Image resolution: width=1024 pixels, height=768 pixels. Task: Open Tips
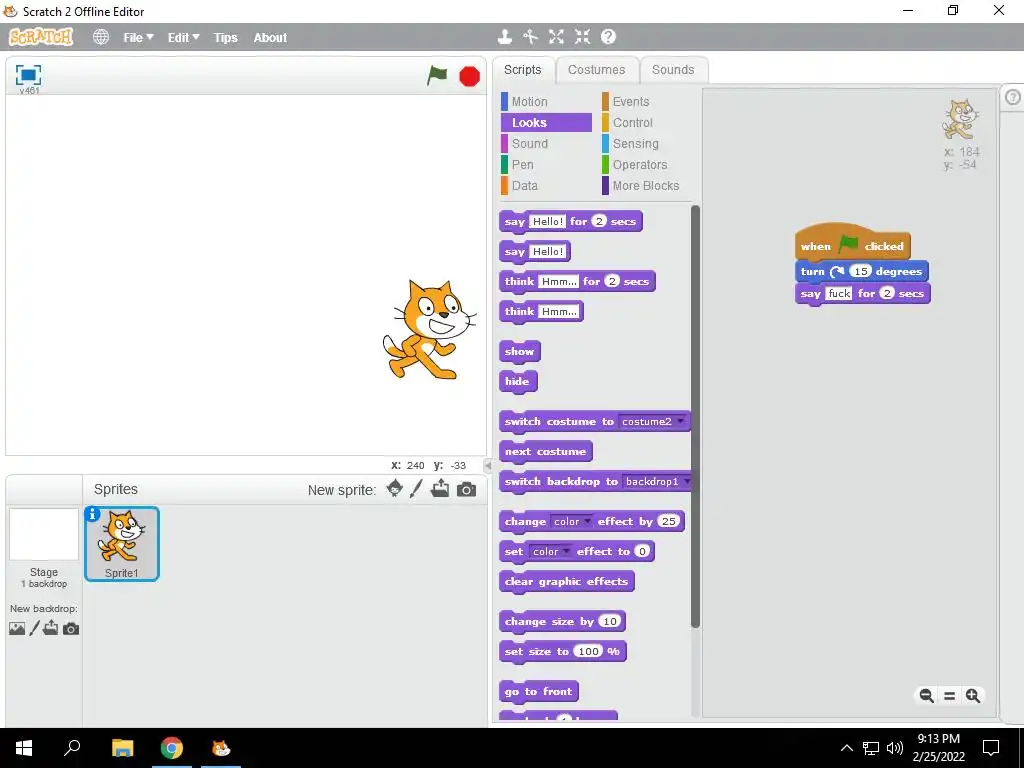[225, 38]
